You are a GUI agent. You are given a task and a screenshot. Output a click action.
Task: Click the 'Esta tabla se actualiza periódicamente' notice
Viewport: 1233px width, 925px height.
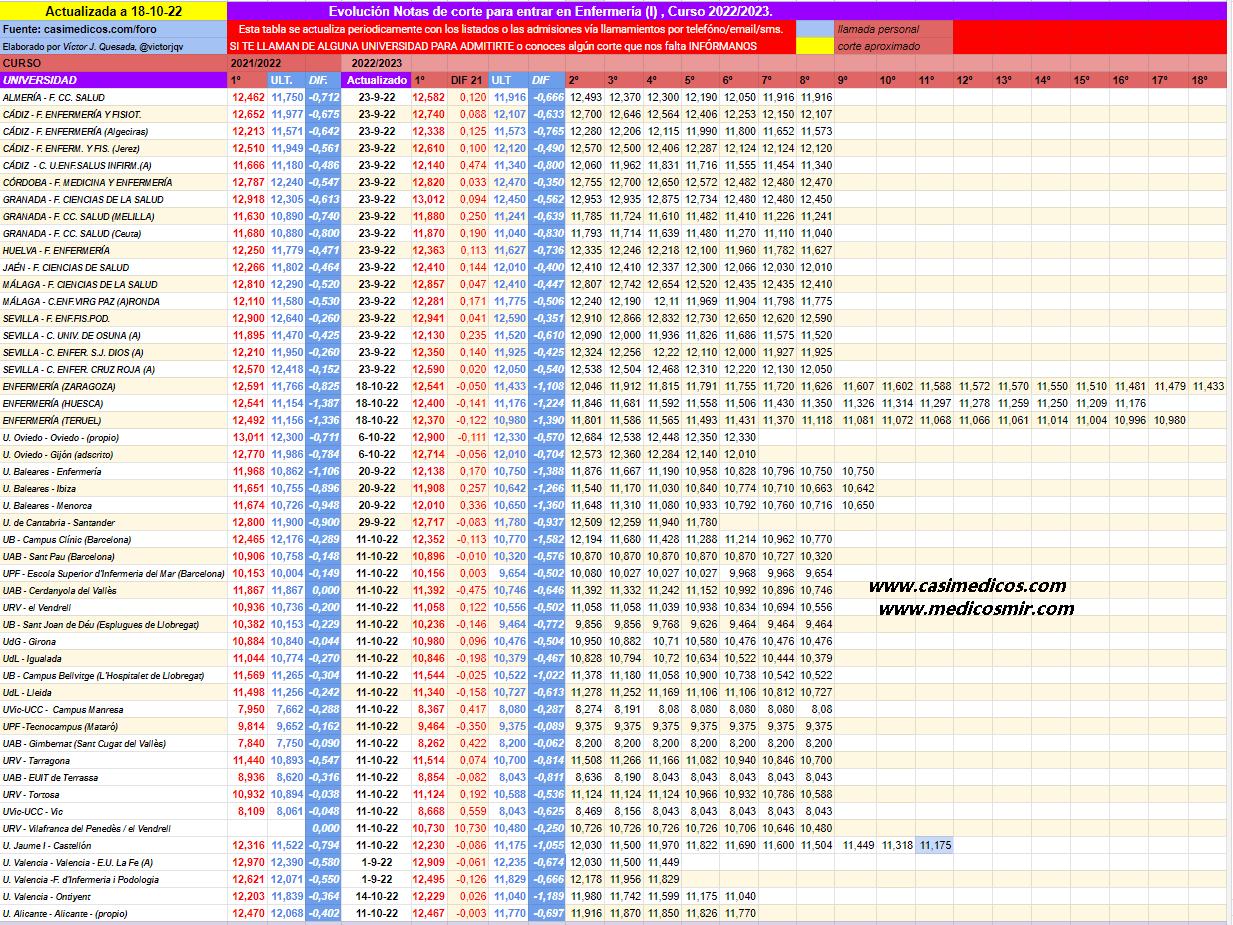click(x=511, y=29)
